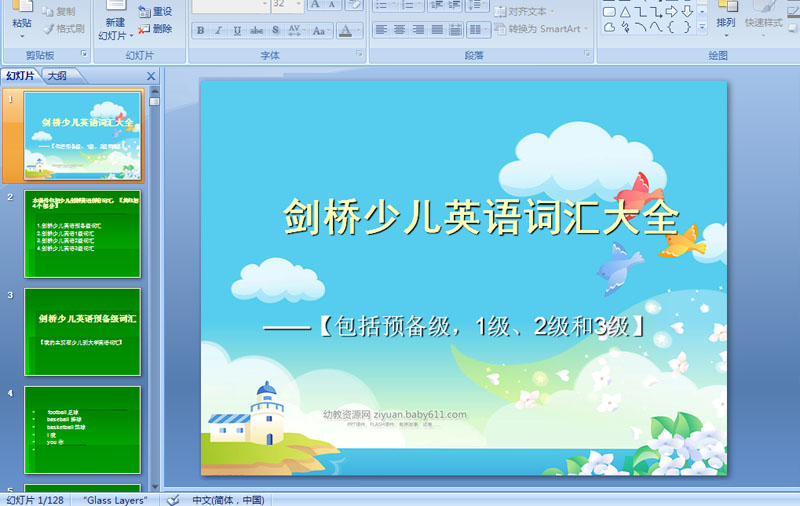800x506 pixels.
Task: Select slide 1 thumbnail
Action: (82, 136)
